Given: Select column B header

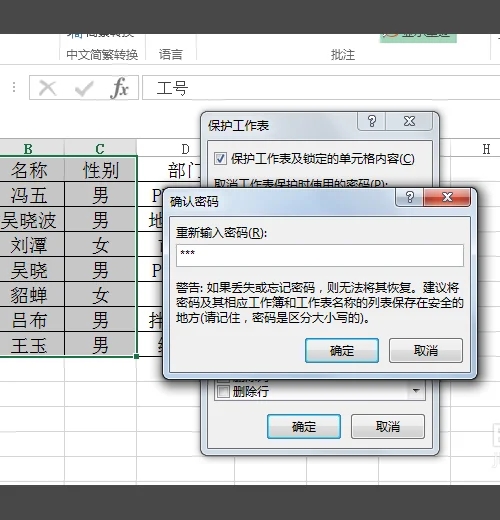Looking at the screenshot, I should [28, 149].
